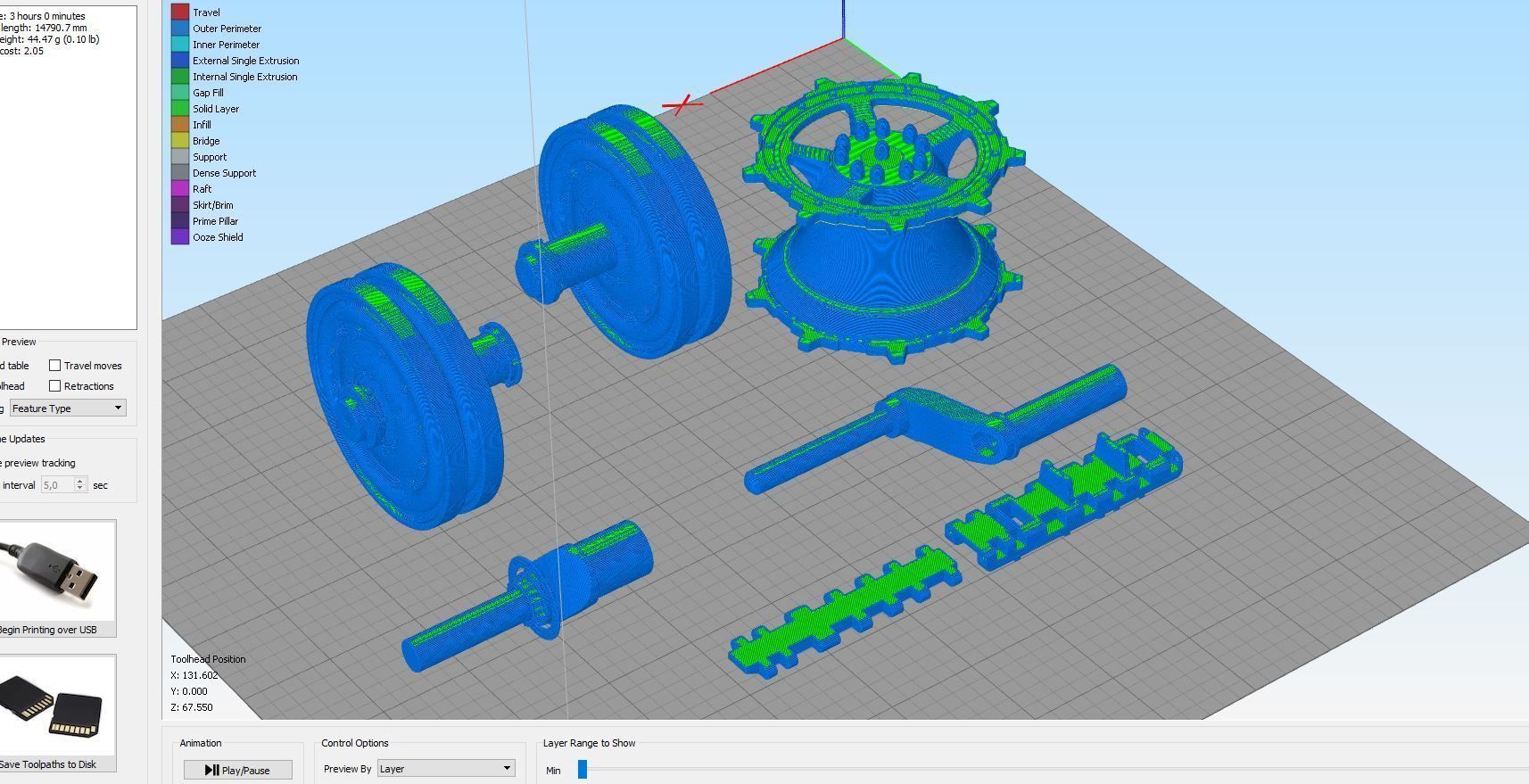Click the 'Dense Support' legend label
The image size is (1529, 784).
[x=224, y=173]
